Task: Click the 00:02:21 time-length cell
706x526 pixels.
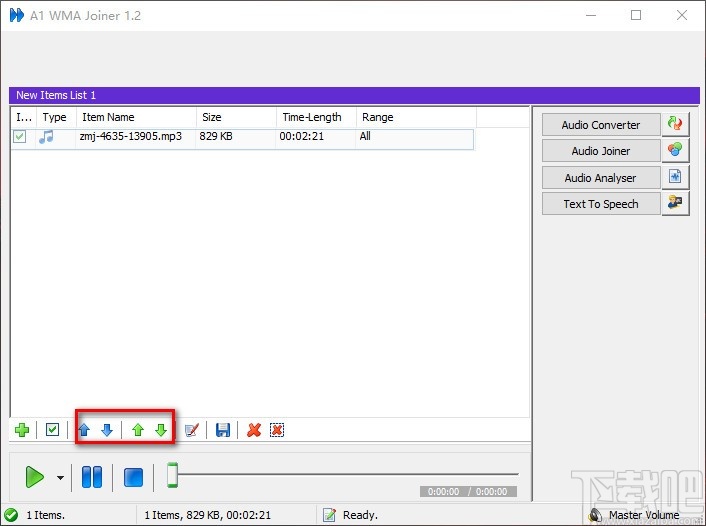Action: [302, 136]
